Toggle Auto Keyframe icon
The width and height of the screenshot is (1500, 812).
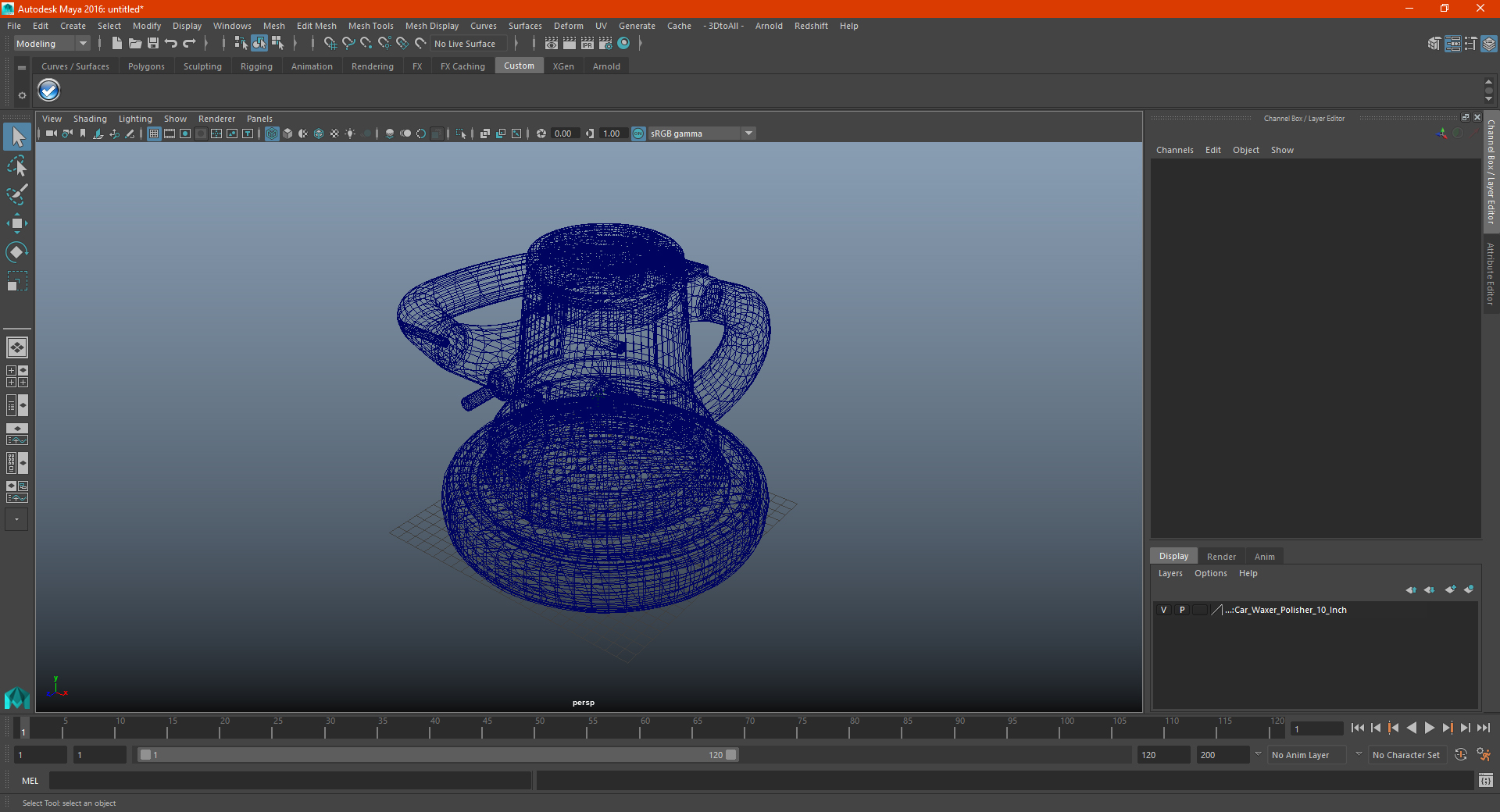tap(1461, 755)
